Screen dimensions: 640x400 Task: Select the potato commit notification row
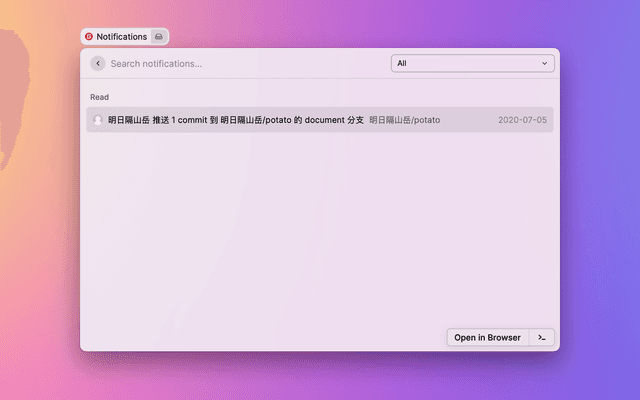pos(320,120)
